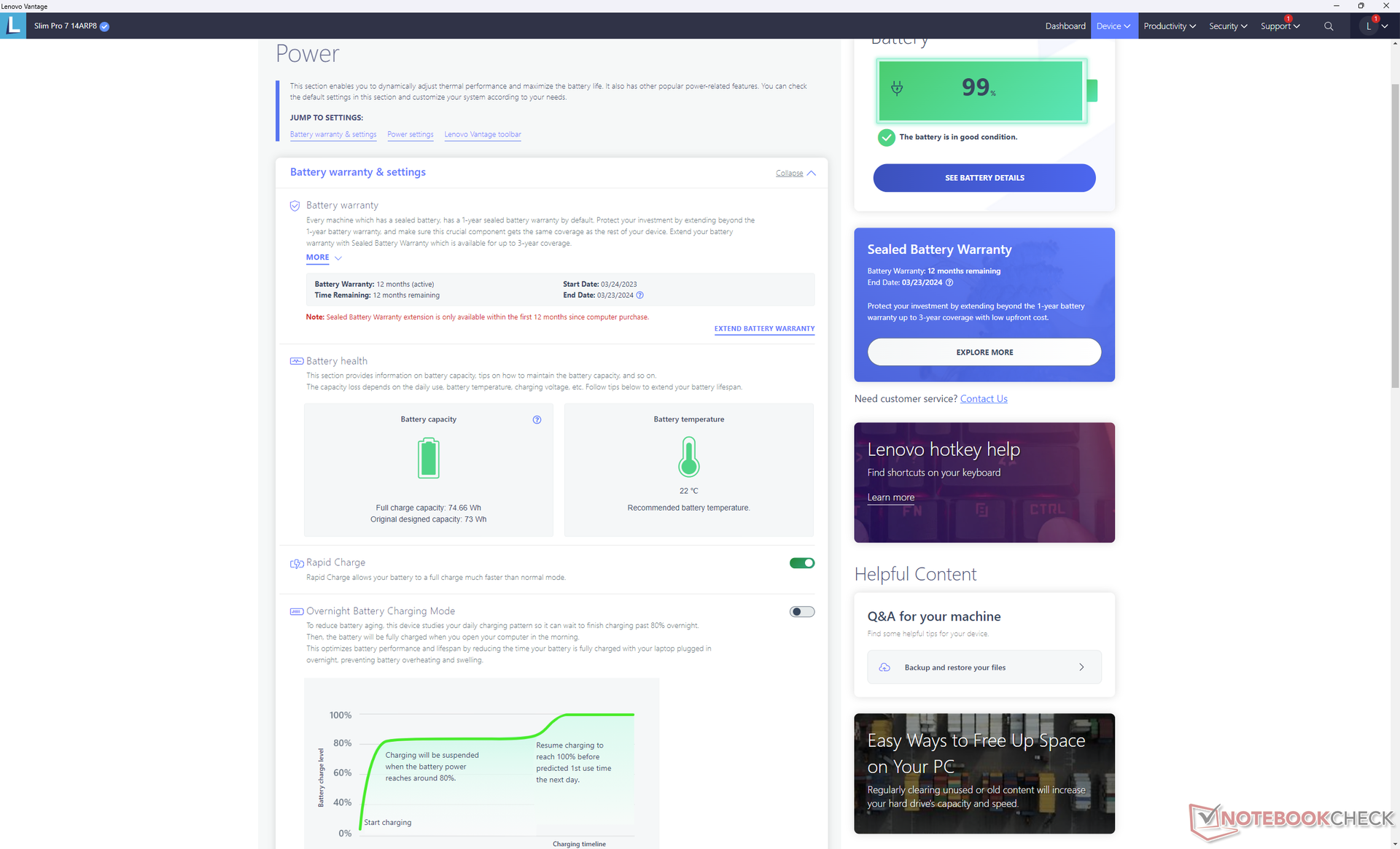
Task: Open the Support menu
Action: [1280, 26]
